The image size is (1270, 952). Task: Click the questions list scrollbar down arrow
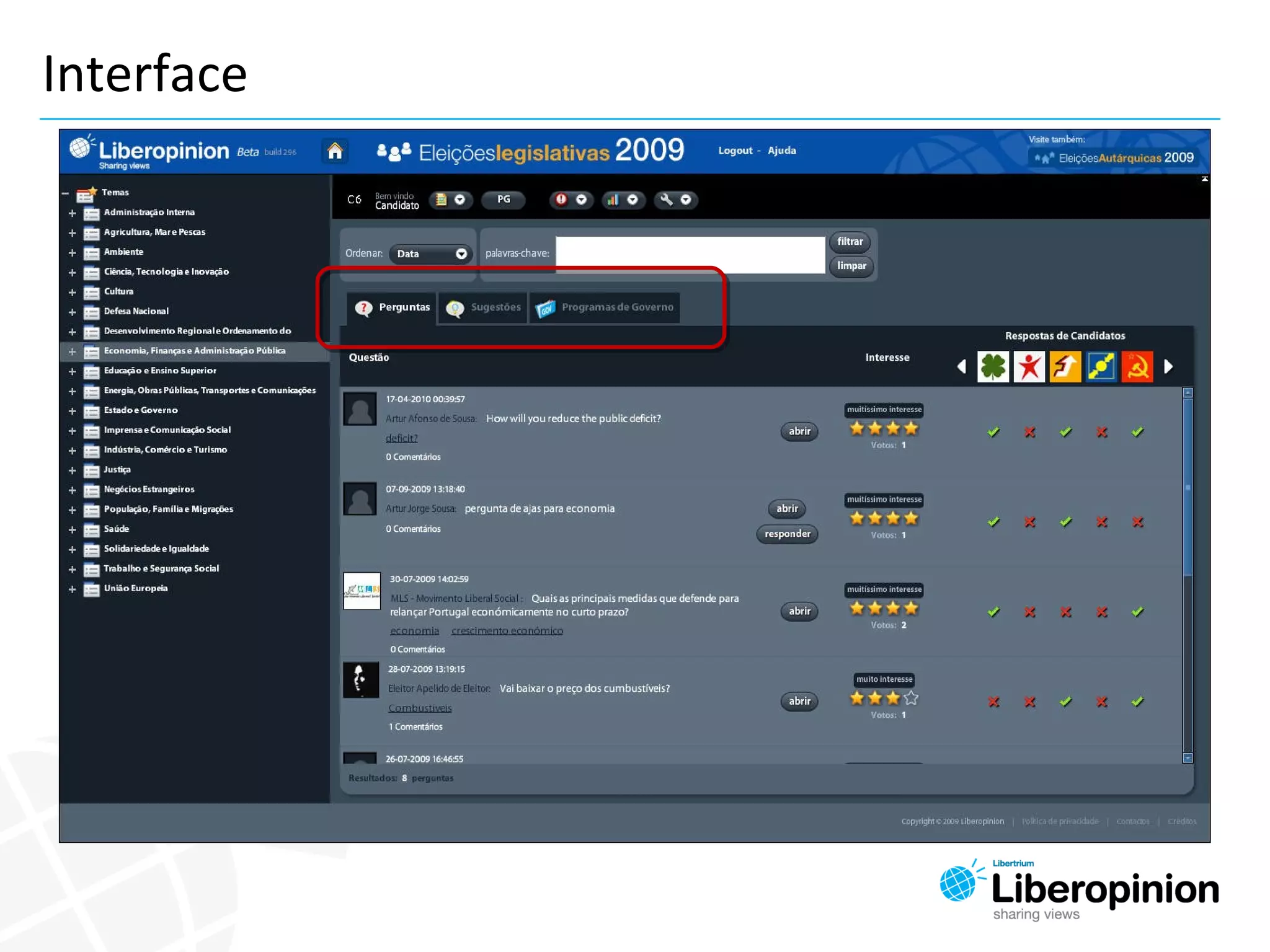(1188, 758)
